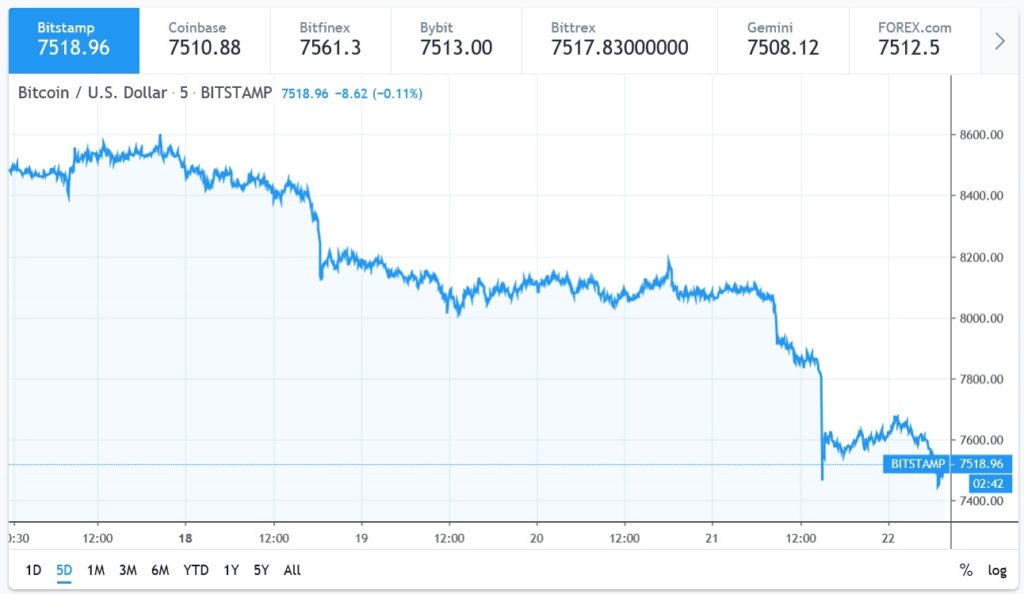Screen dimensions: 1024x594
Task: Open the FOREX.com price tab
Action: [914, 38]
